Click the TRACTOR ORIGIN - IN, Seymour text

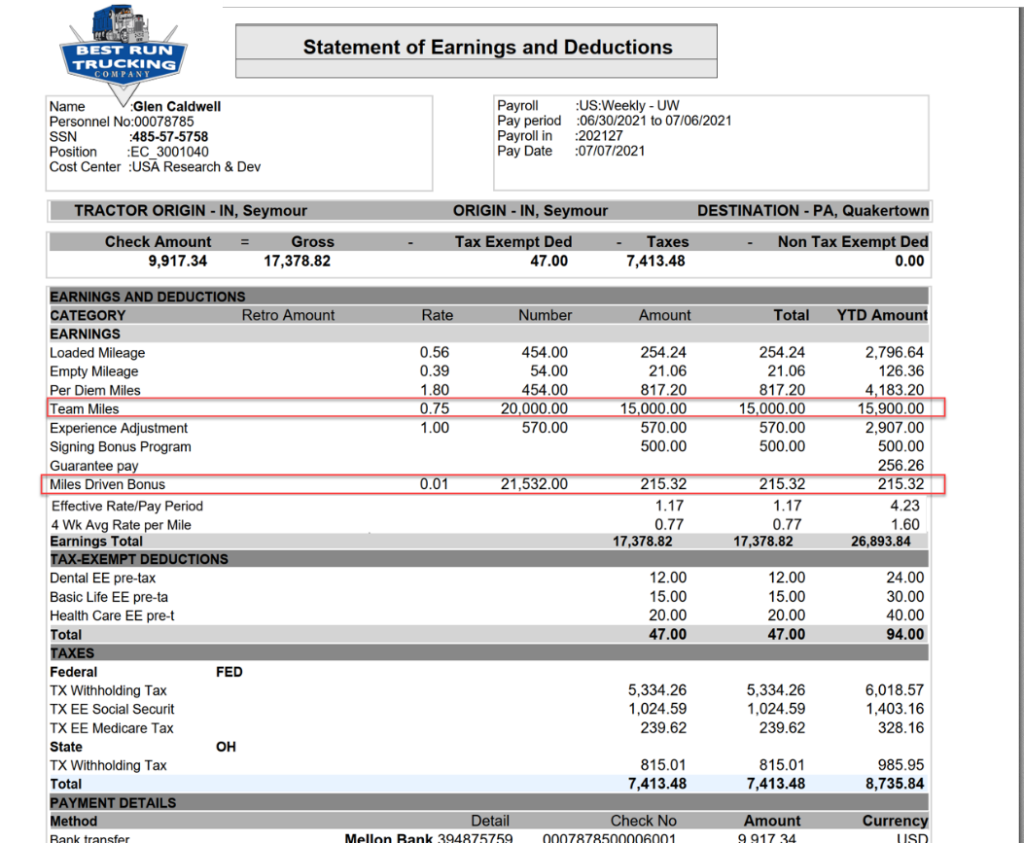191,210
